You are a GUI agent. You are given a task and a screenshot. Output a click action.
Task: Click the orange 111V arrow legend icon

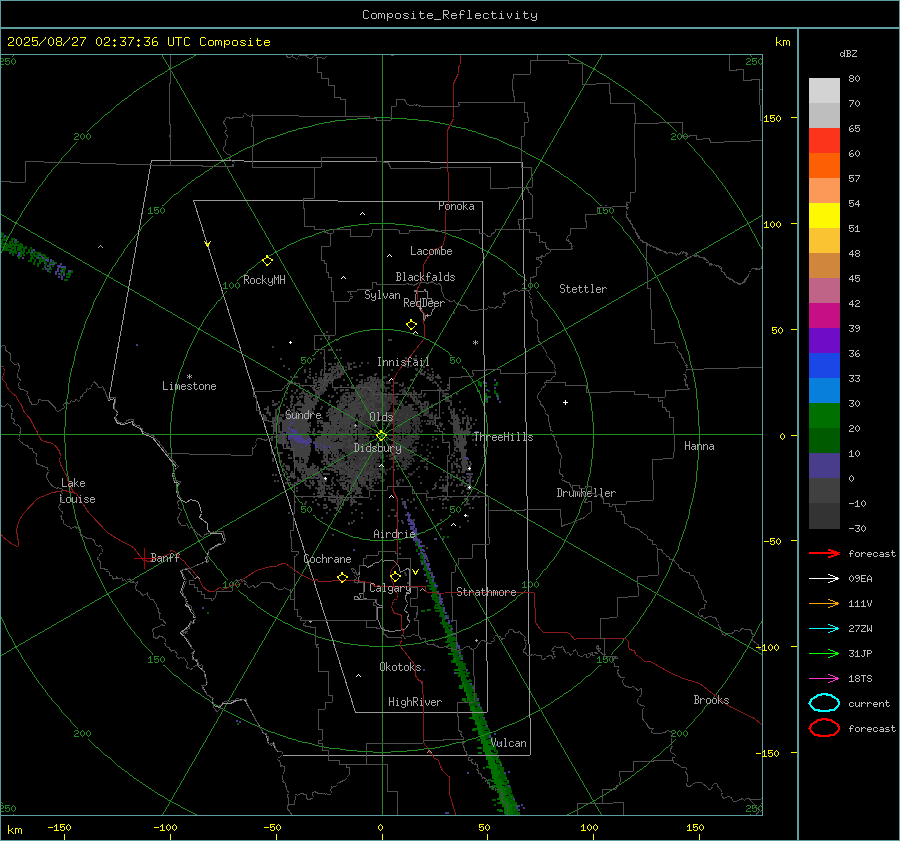[x=824, y=603]
